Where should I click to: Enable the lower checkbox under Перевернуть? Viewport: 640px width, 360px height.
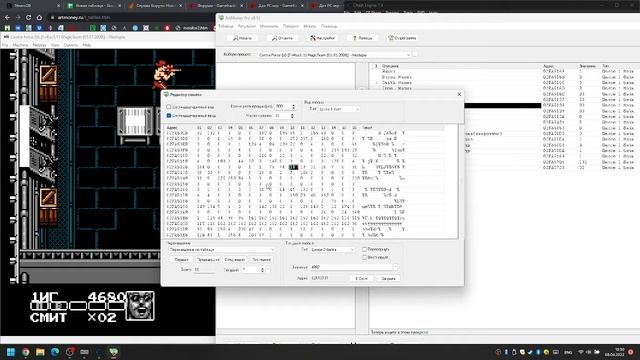[x=364, y=258]
